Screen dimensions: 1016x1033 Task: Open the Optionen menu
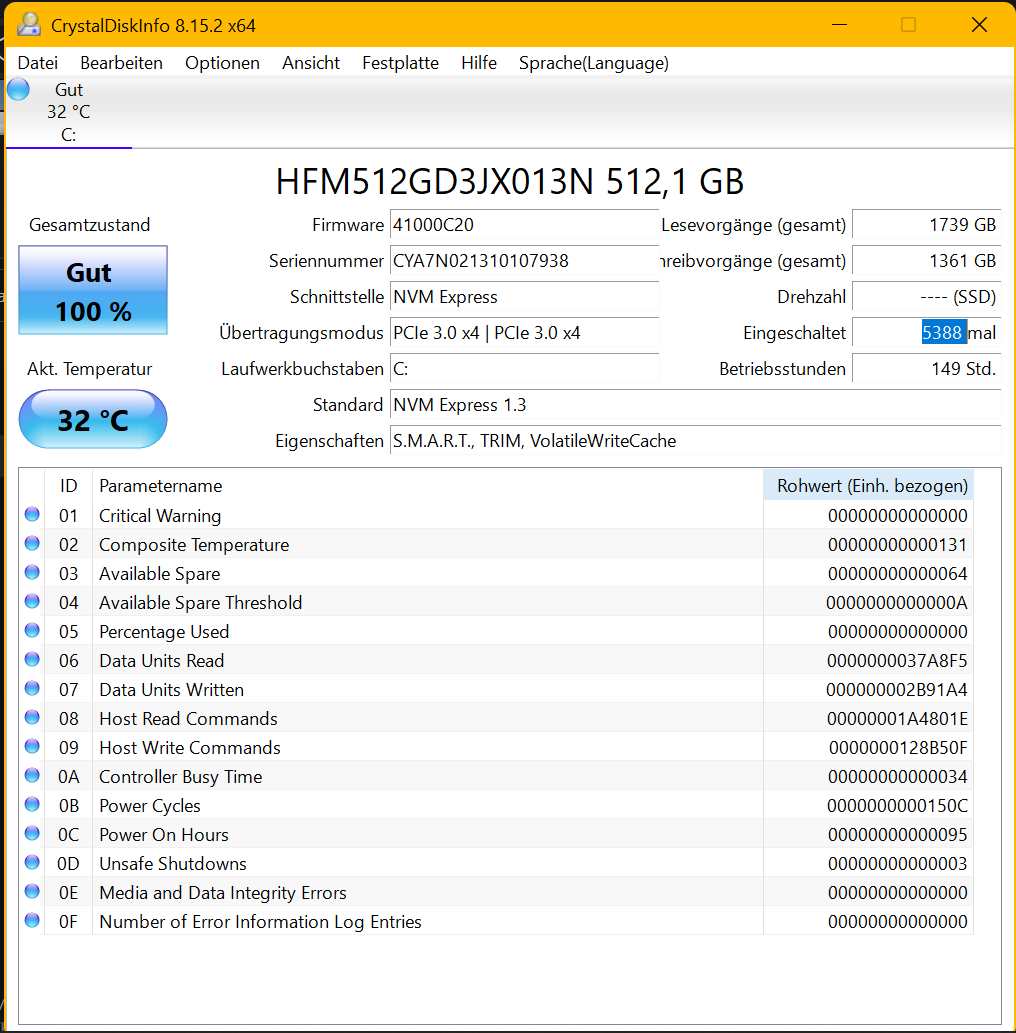coord(222,63)
